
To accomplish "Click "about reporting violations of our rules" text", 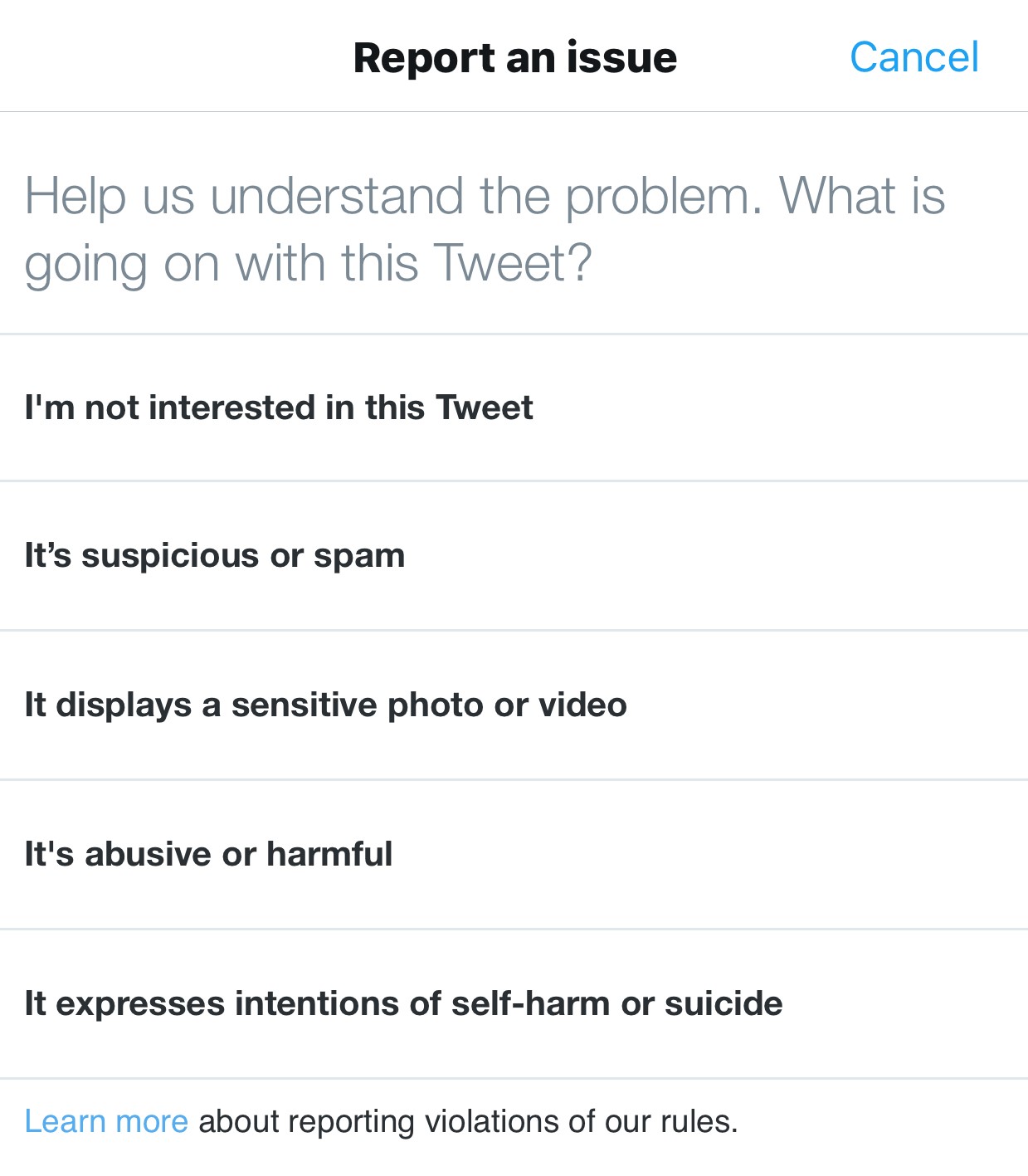I will point(468,1121).
